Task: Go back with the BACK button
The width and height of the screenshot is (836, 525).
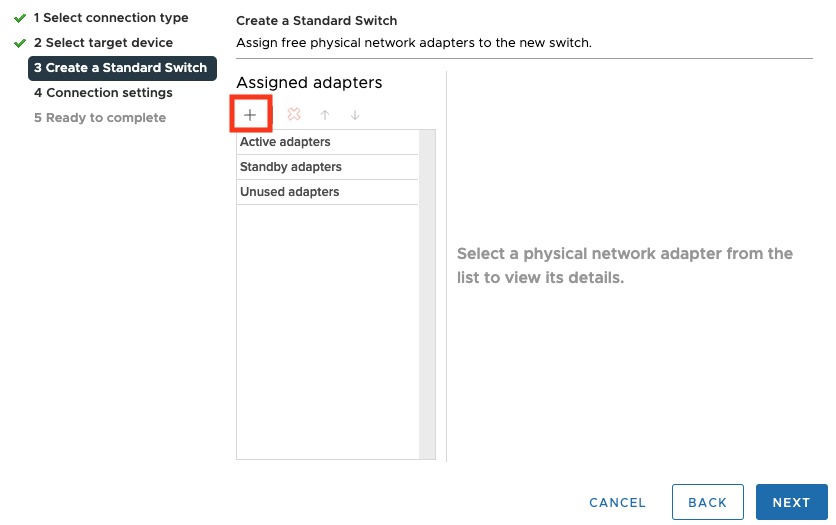Action: click(707, 502)
